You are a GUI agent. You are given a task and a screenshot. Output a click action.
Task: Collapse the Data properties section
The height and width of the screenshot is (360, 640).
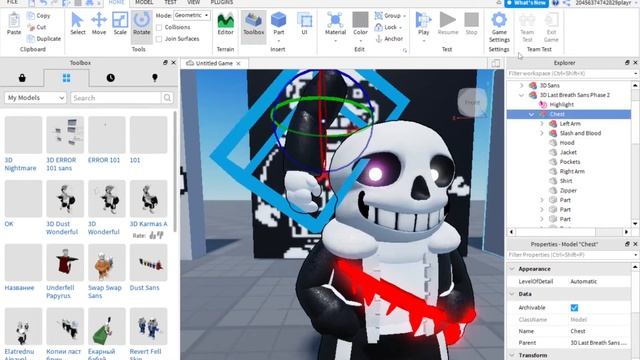coord(512,294)
